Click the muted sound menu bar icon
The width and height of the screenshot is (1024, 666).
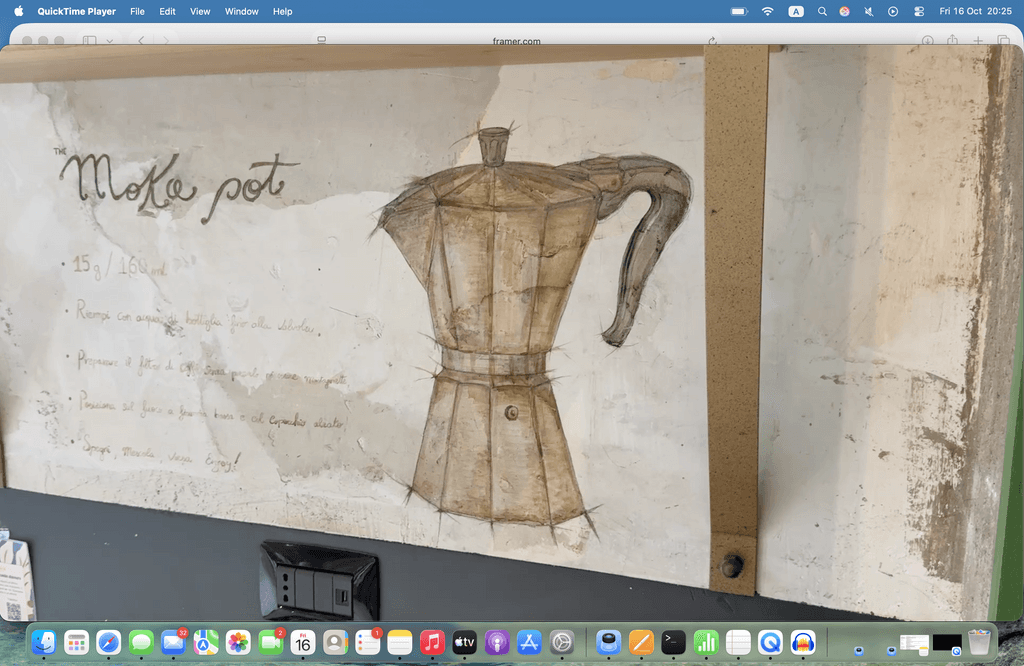click(869, 11)
